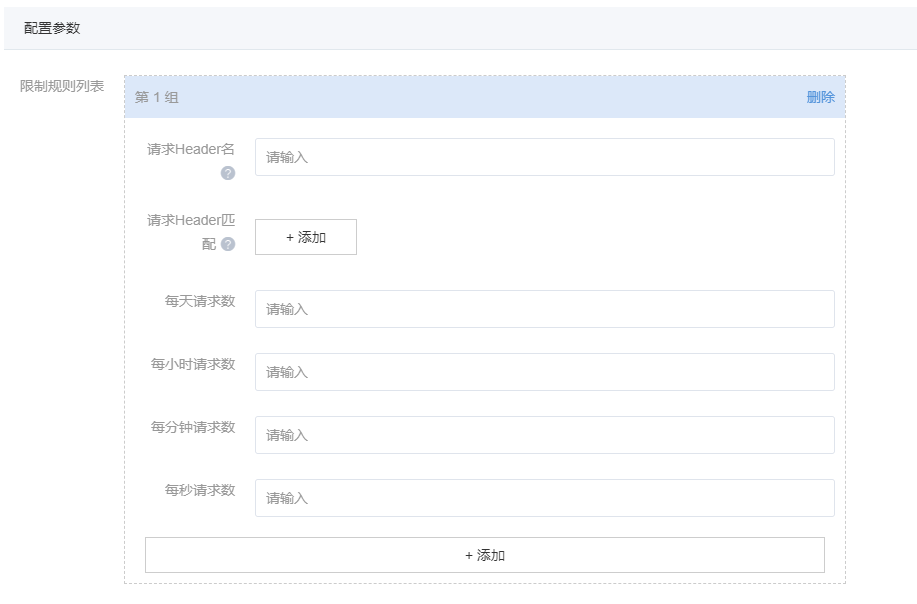Click the 配置参数 section title
This screenshot has width=917, height=604.
[x=52, y=28]
